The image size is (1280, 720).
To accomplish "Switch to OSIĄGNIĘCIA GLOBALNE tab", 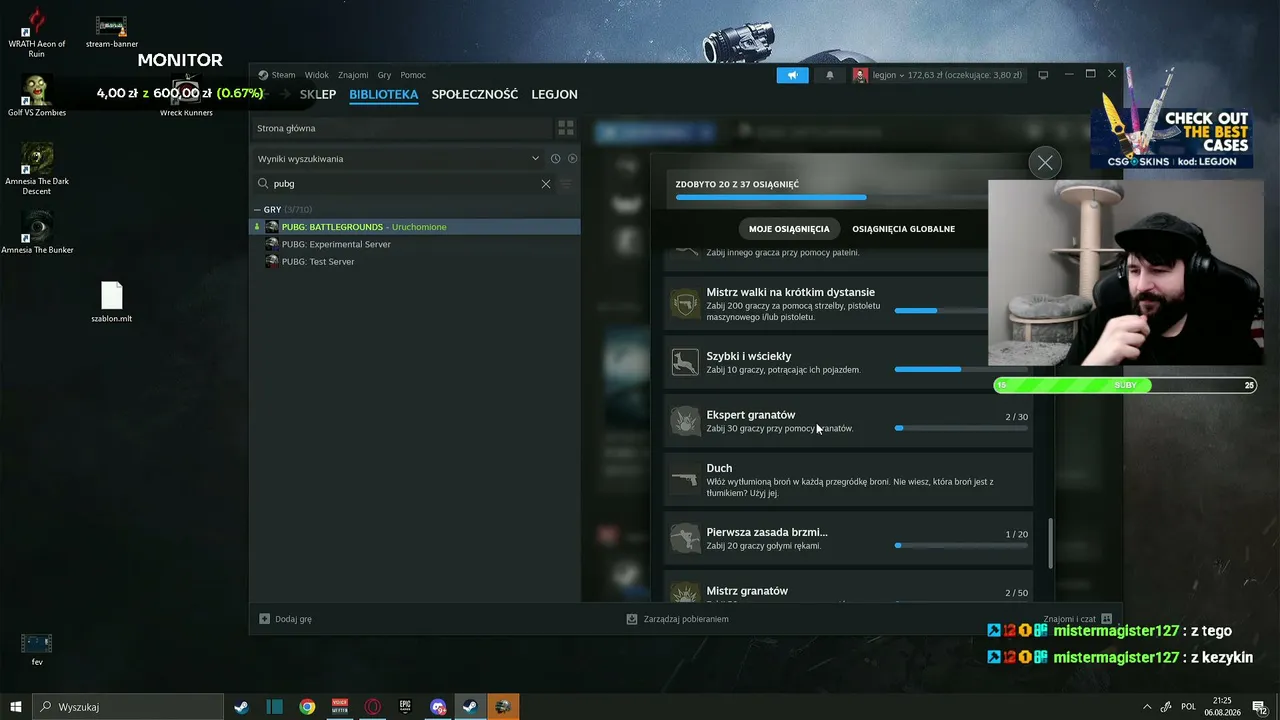I will 904,229.
